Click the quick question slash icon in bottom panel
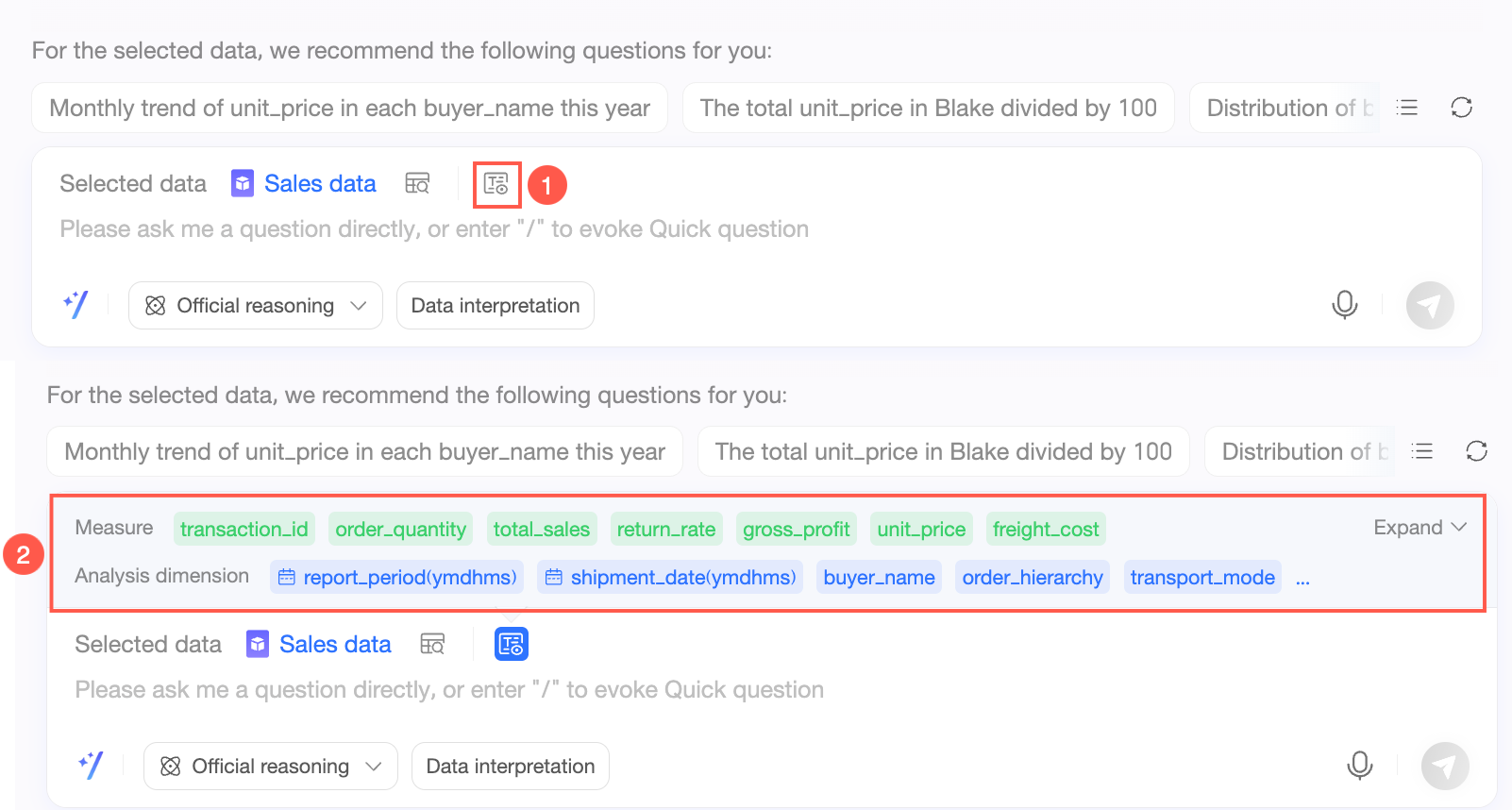 (90, 765)
